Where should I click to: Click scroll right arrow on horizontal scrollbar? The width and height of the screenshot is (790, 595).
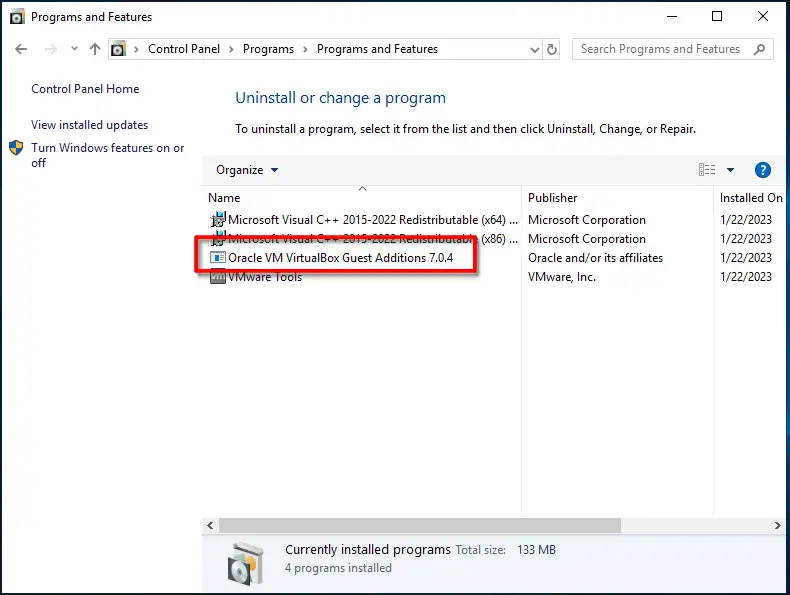tap(777, 525)
